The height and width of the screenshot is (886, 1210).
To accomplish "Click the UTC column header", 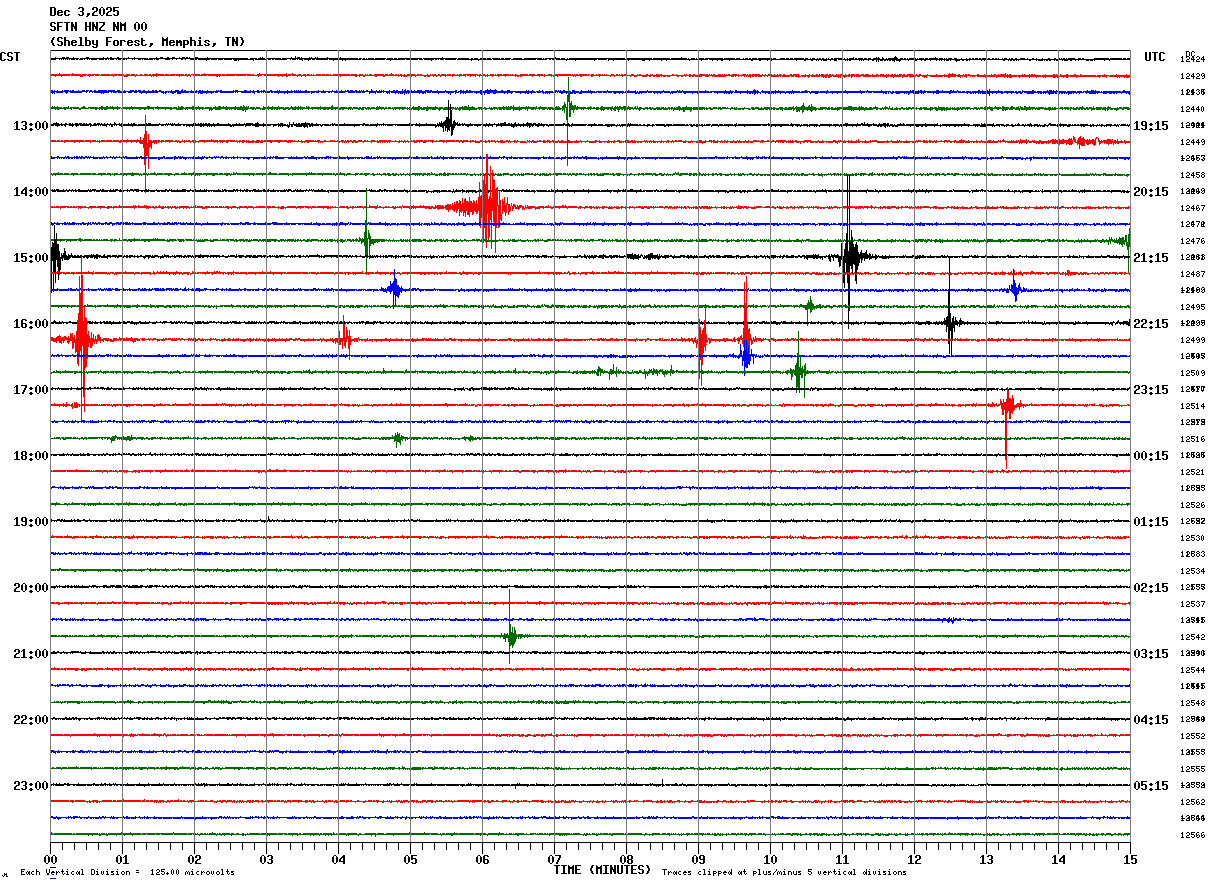I will click(x=1155, y=57).
